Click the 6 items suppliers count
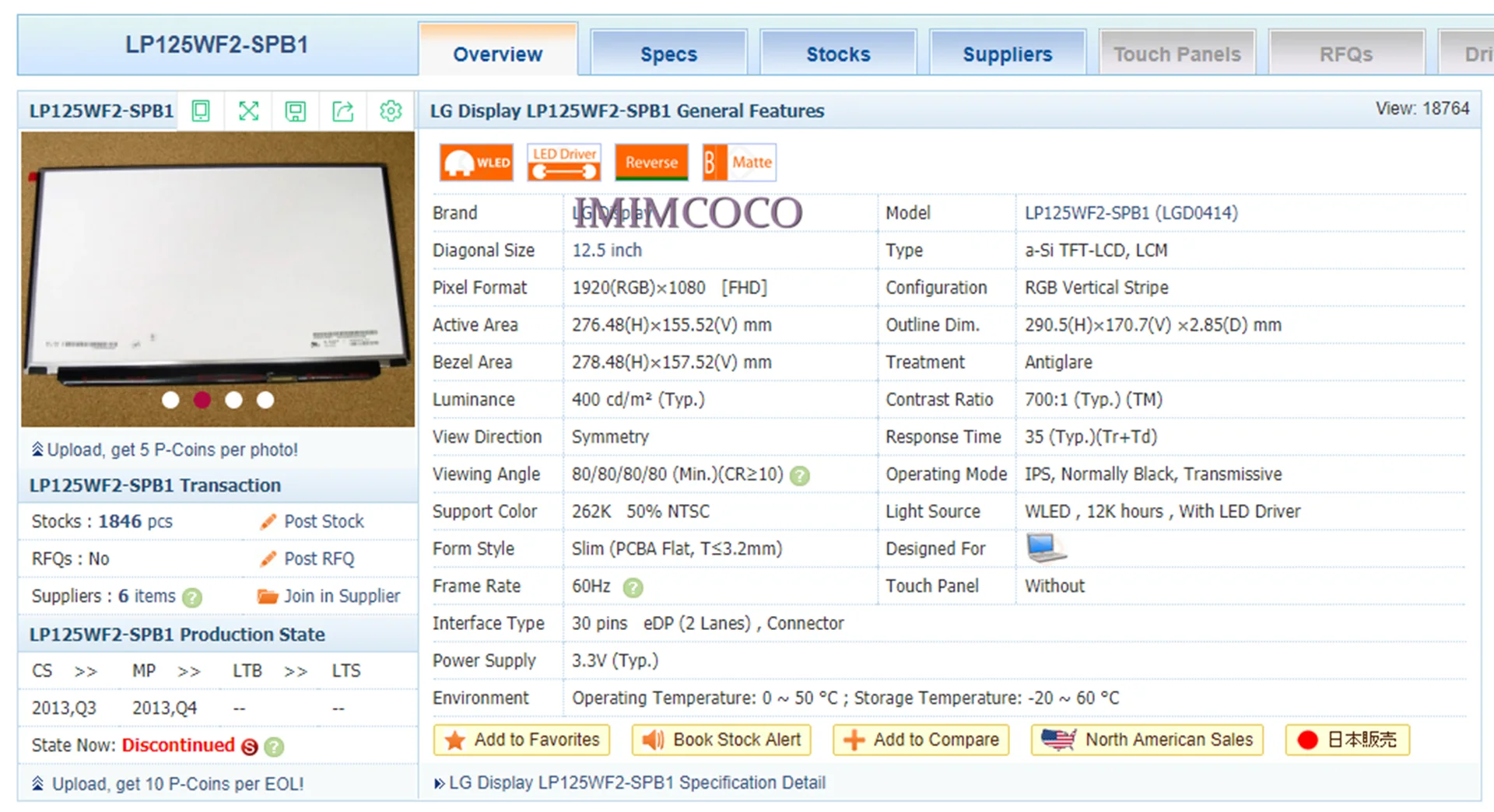The image size is (1494, 812). click(x=146, y=596)
